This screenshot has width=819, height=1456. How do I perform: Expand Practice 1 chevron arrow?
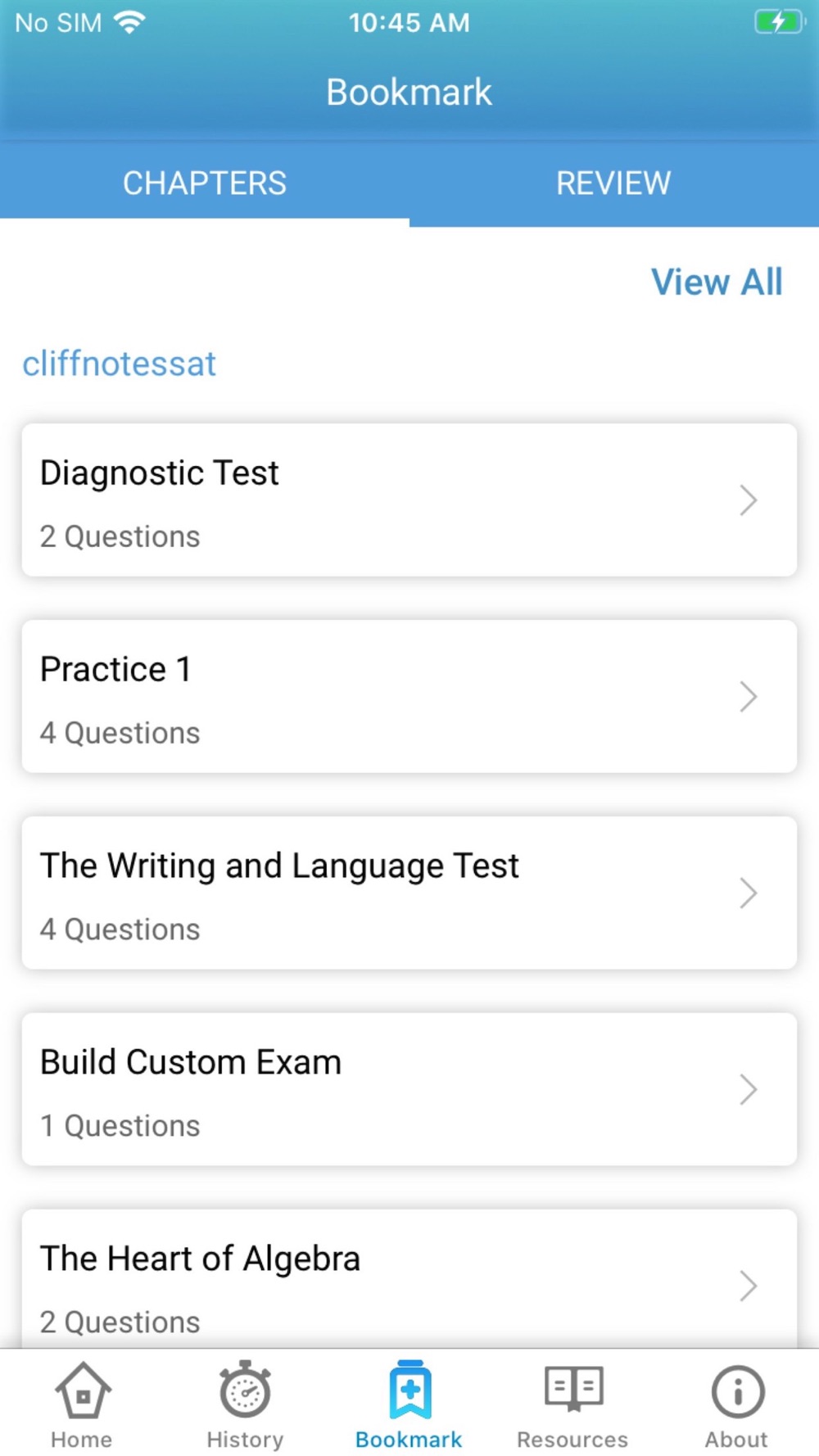(x=748, y=697)
